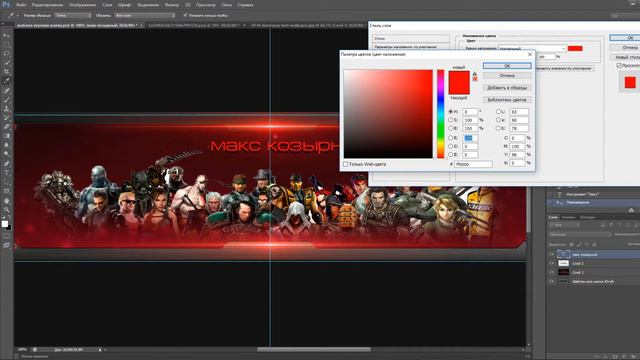Toggle visibility of the selected text layer
The image size is (640, 360).
click(551, 254)
